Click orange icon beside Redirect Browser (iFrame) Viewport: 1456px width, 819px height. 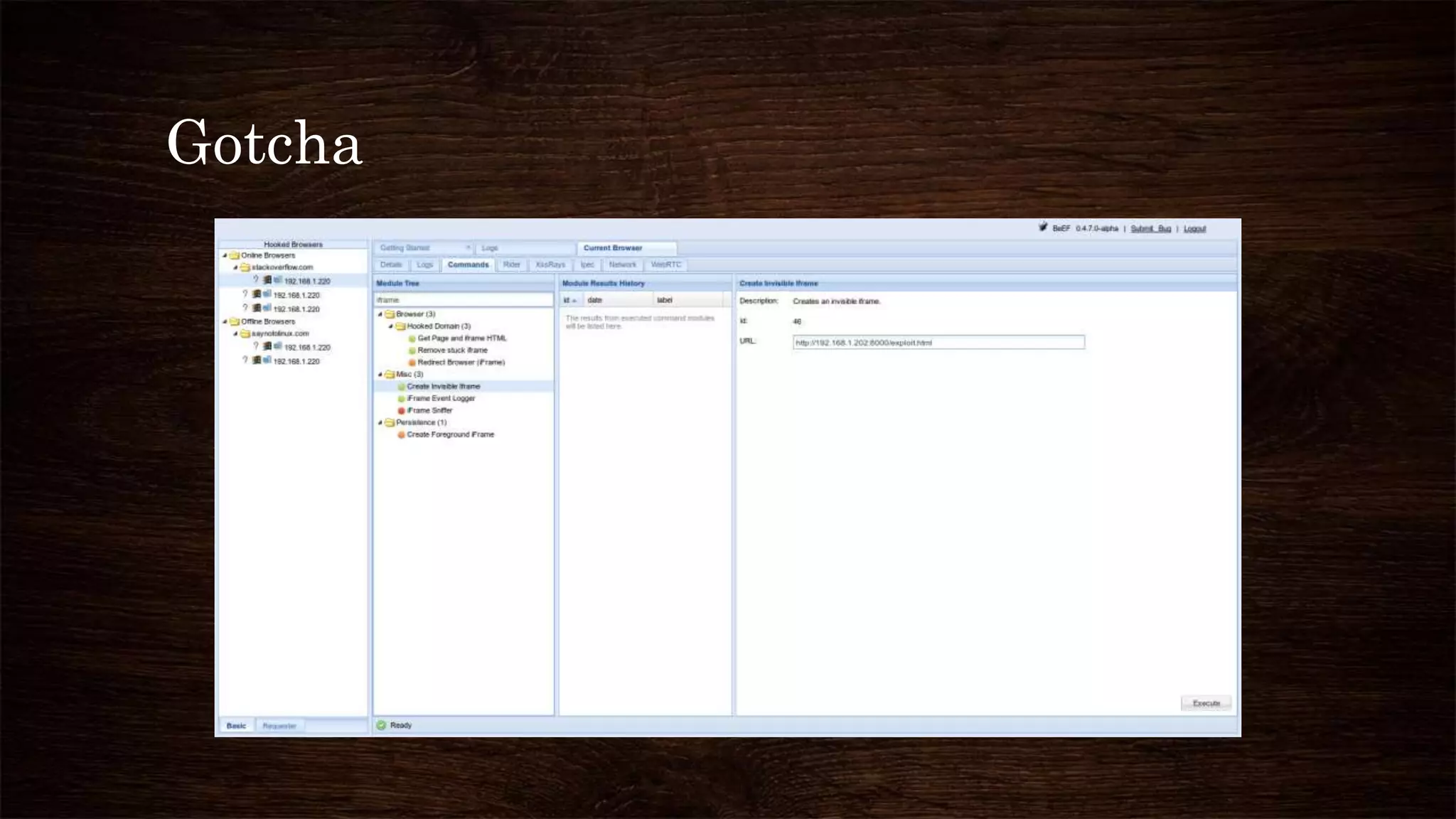(412, 363)
